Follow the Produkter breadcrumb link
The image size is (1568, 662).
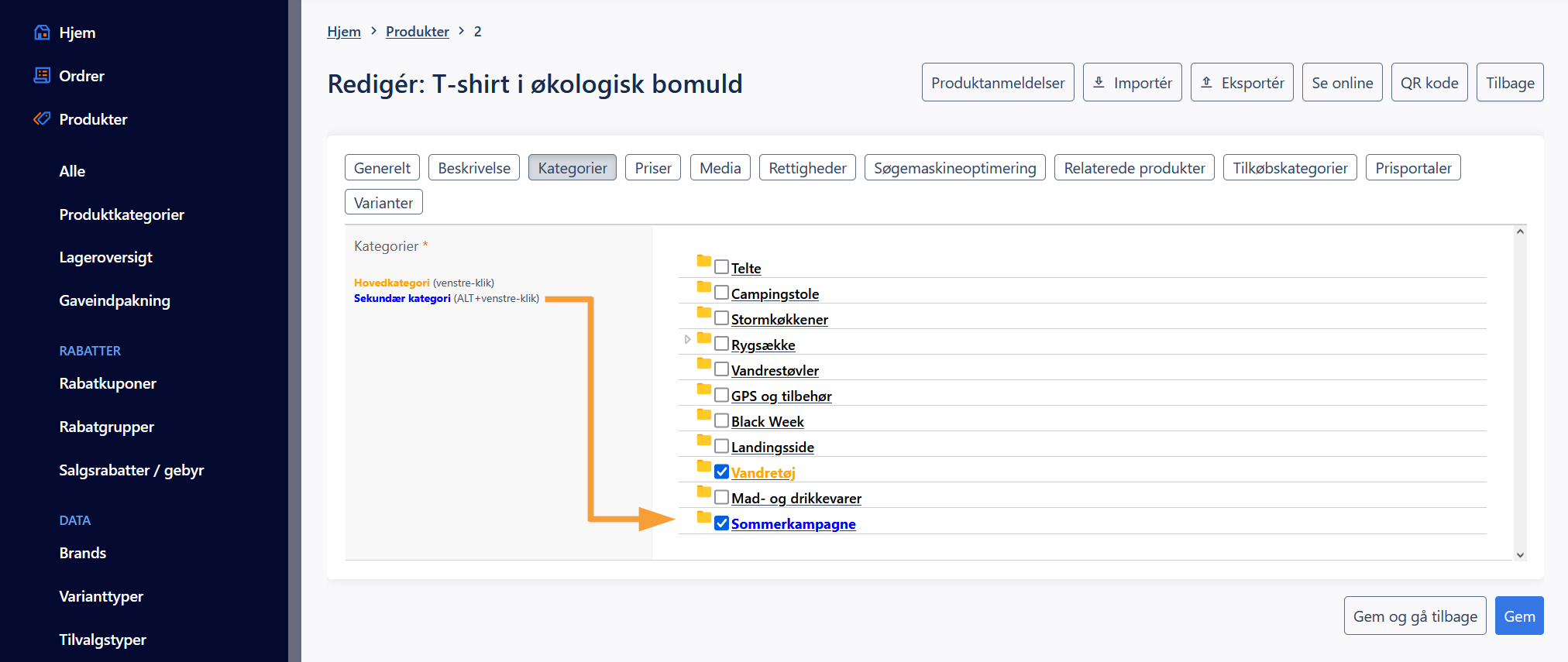(418, 31)
